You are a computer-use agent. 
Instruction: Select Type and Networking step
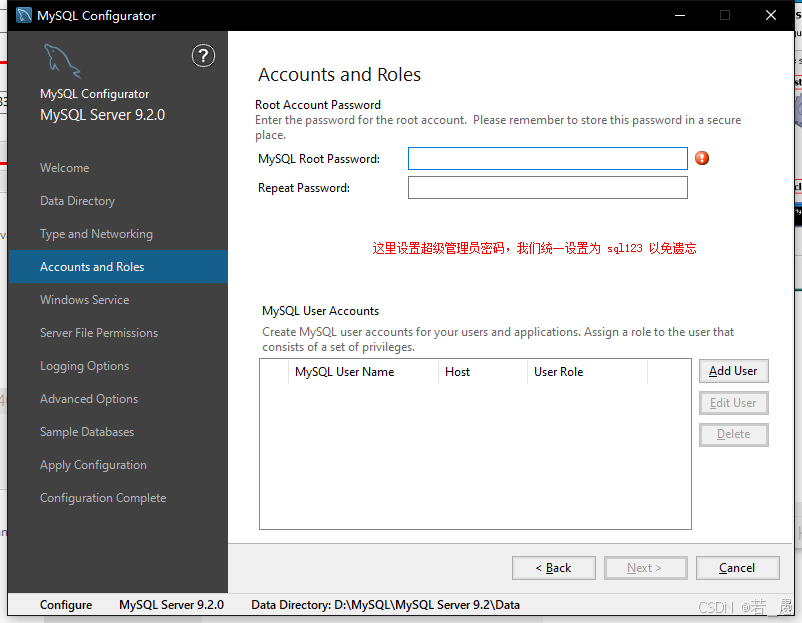96,234
